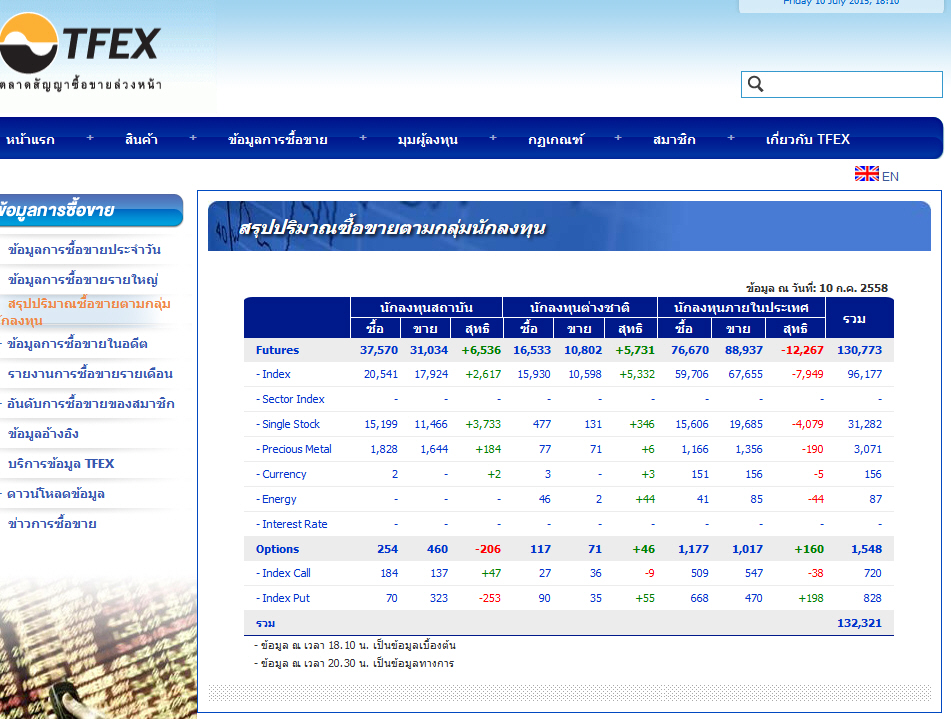
Task: Click the '- Single Stock' row label
Action: point(287,424)
